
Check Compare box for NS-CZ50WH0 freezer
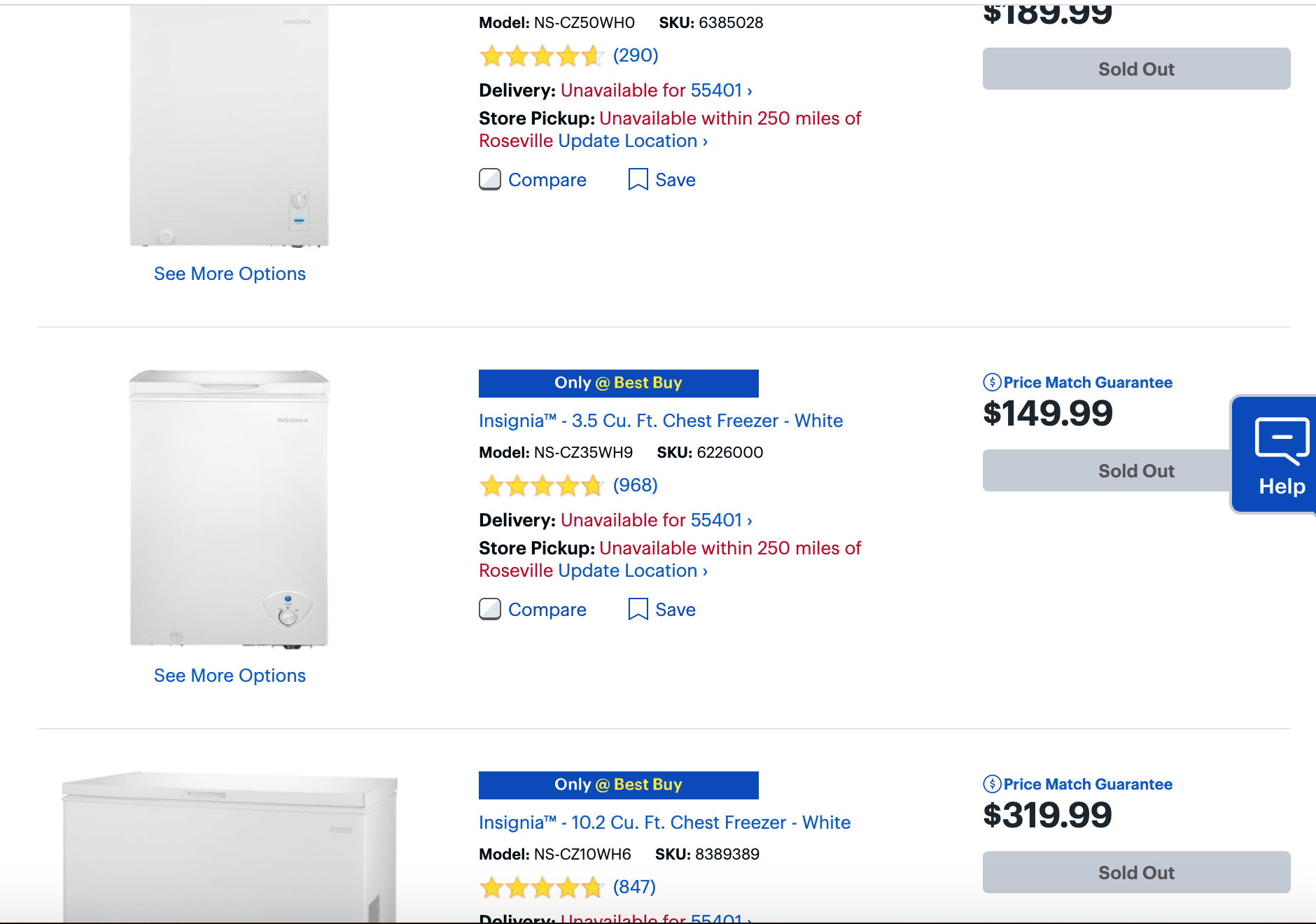click(x=490, y=180)
